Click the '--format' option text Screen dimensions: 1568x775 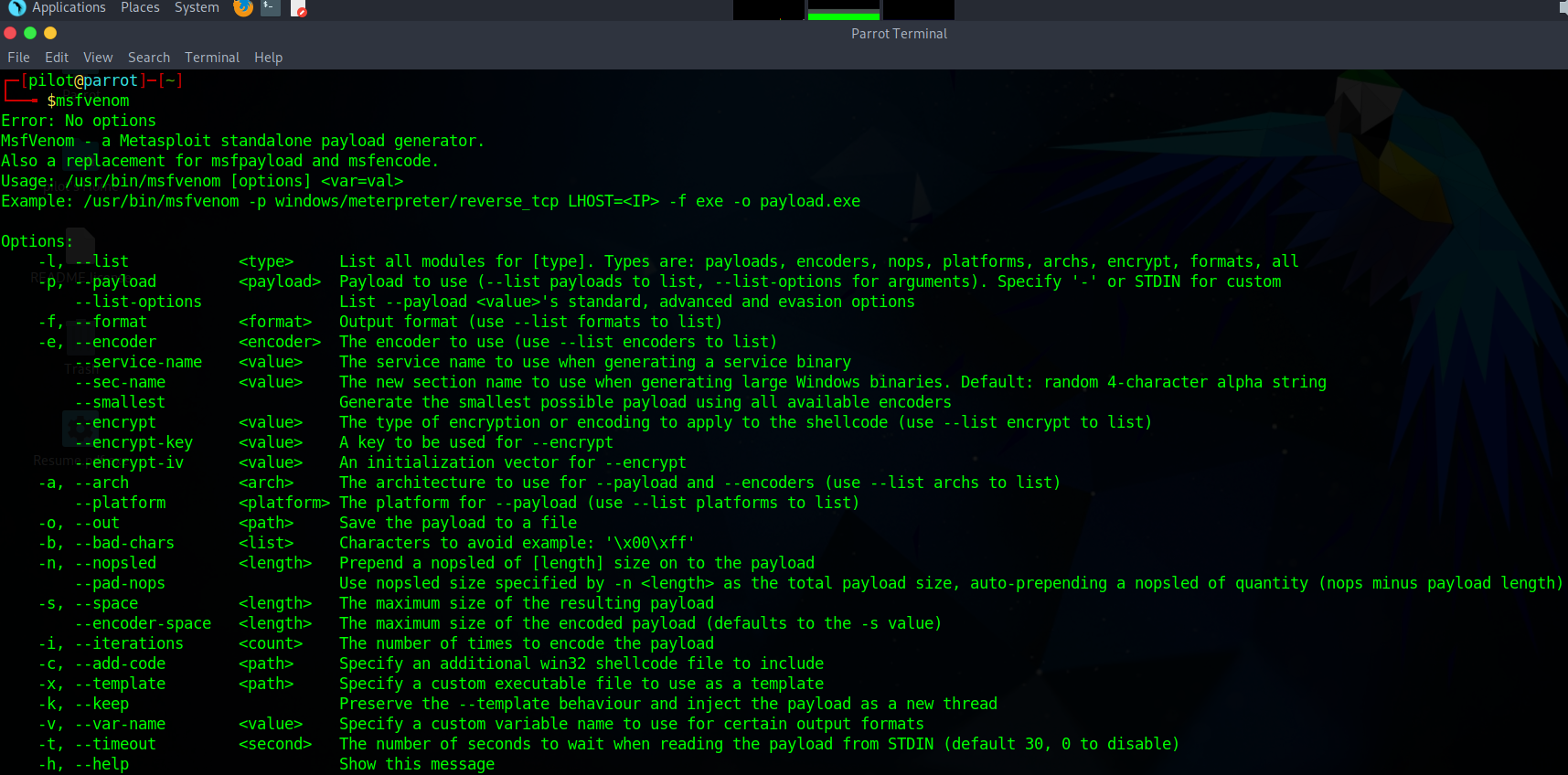(111, 322)
